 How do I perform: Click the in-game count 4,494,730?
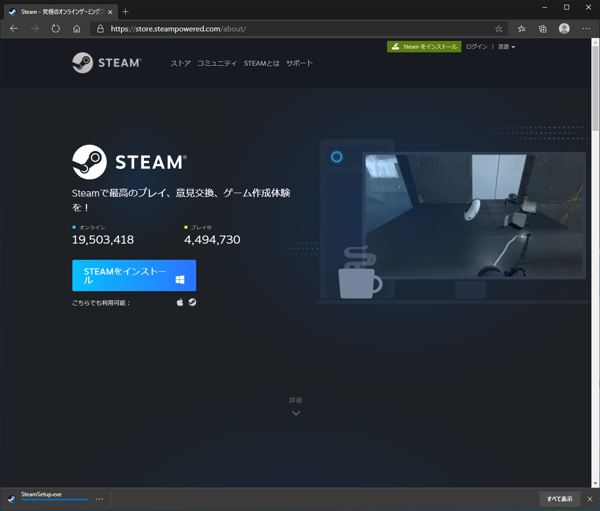(x=212, y=240)
